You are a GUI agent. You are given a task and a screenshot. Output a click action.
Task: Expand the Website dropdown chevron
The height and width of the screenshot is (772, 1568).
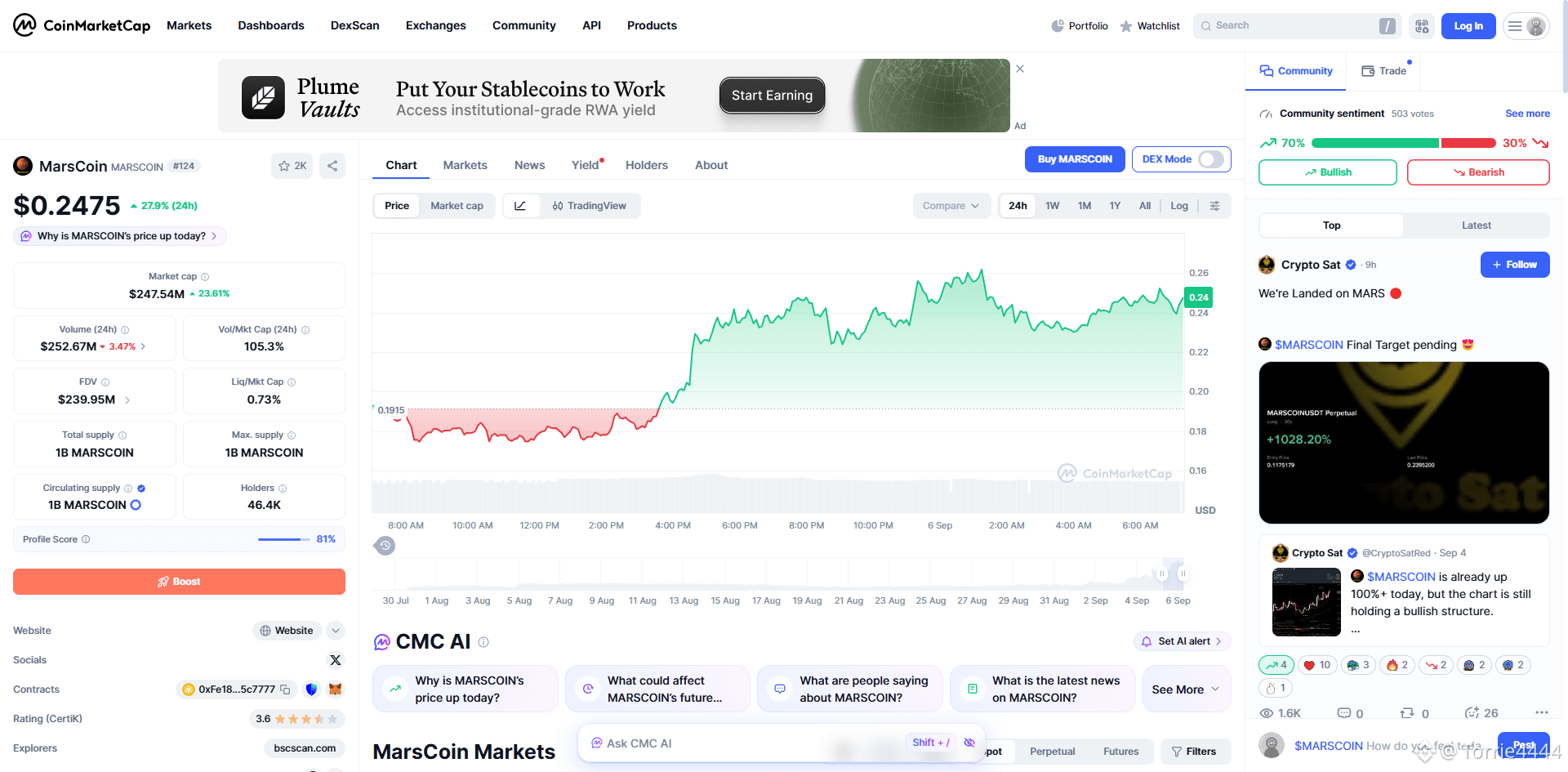336,631
